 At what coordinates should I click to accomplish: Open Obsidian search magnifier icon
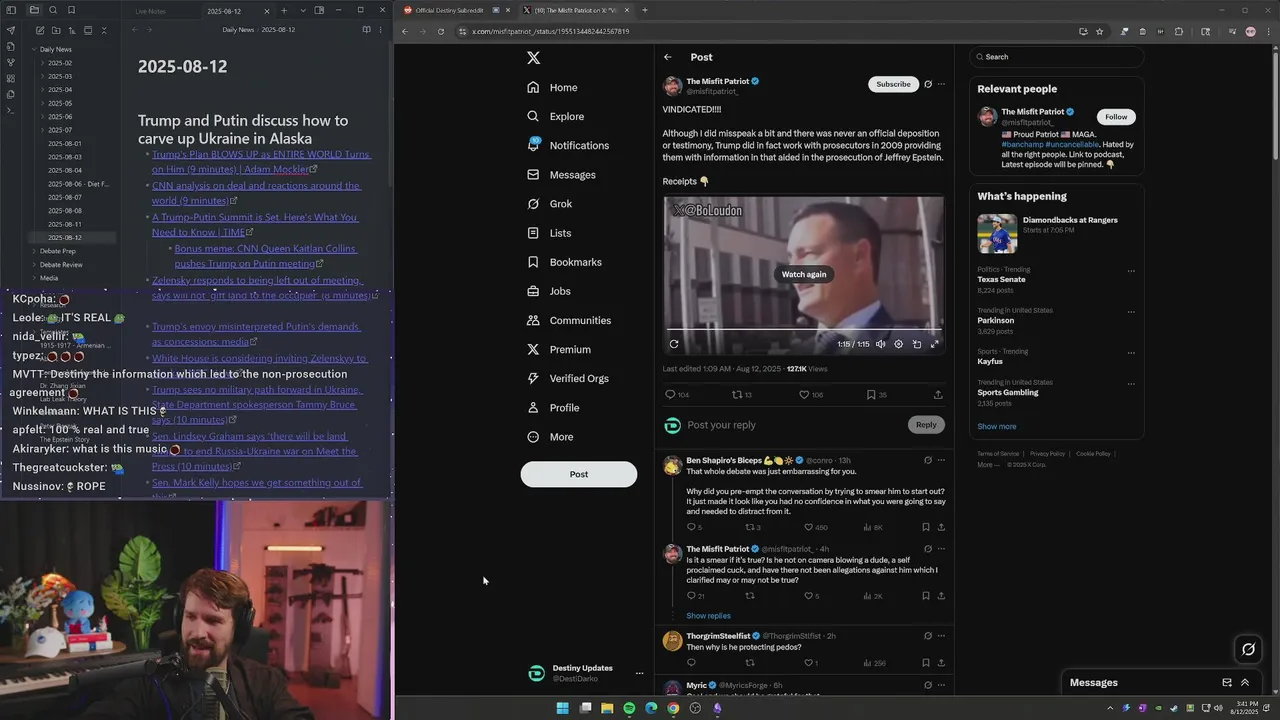tap(53, 10)
